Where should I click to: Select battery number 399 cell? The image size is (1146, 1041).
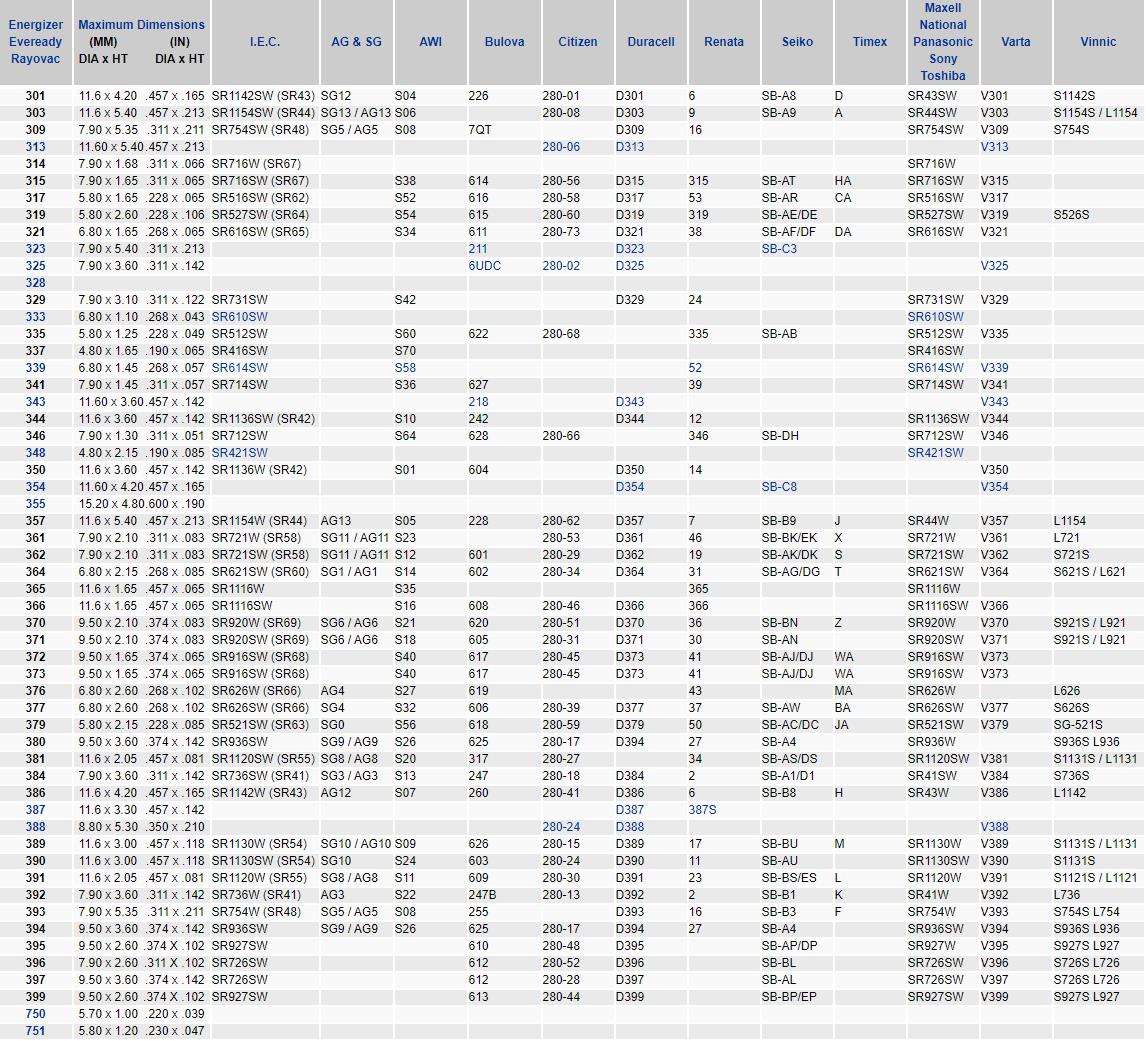point(35,997)
